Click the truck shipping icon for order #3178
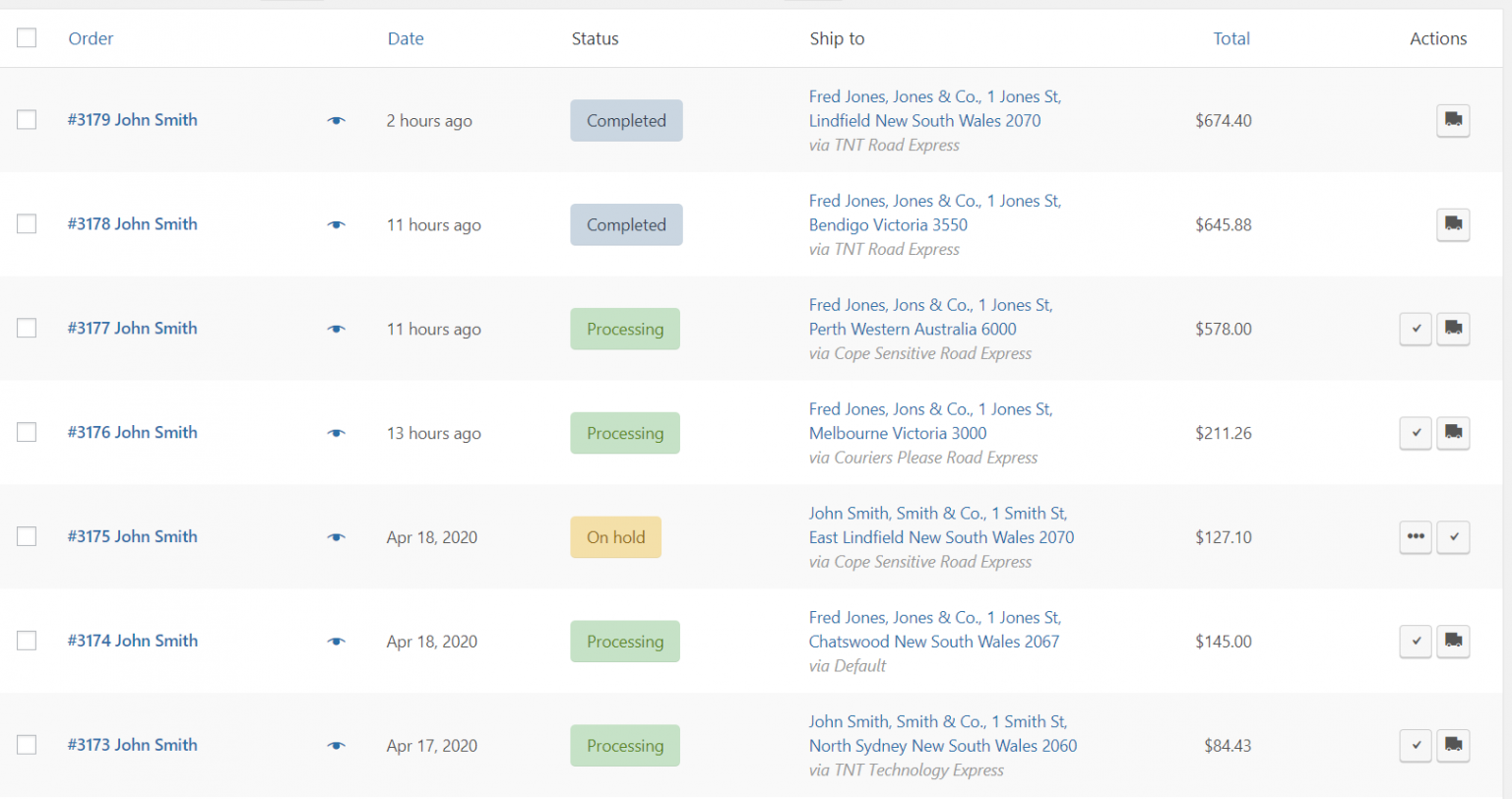This screenshot has width=1512, height=799. [1453, 224]
